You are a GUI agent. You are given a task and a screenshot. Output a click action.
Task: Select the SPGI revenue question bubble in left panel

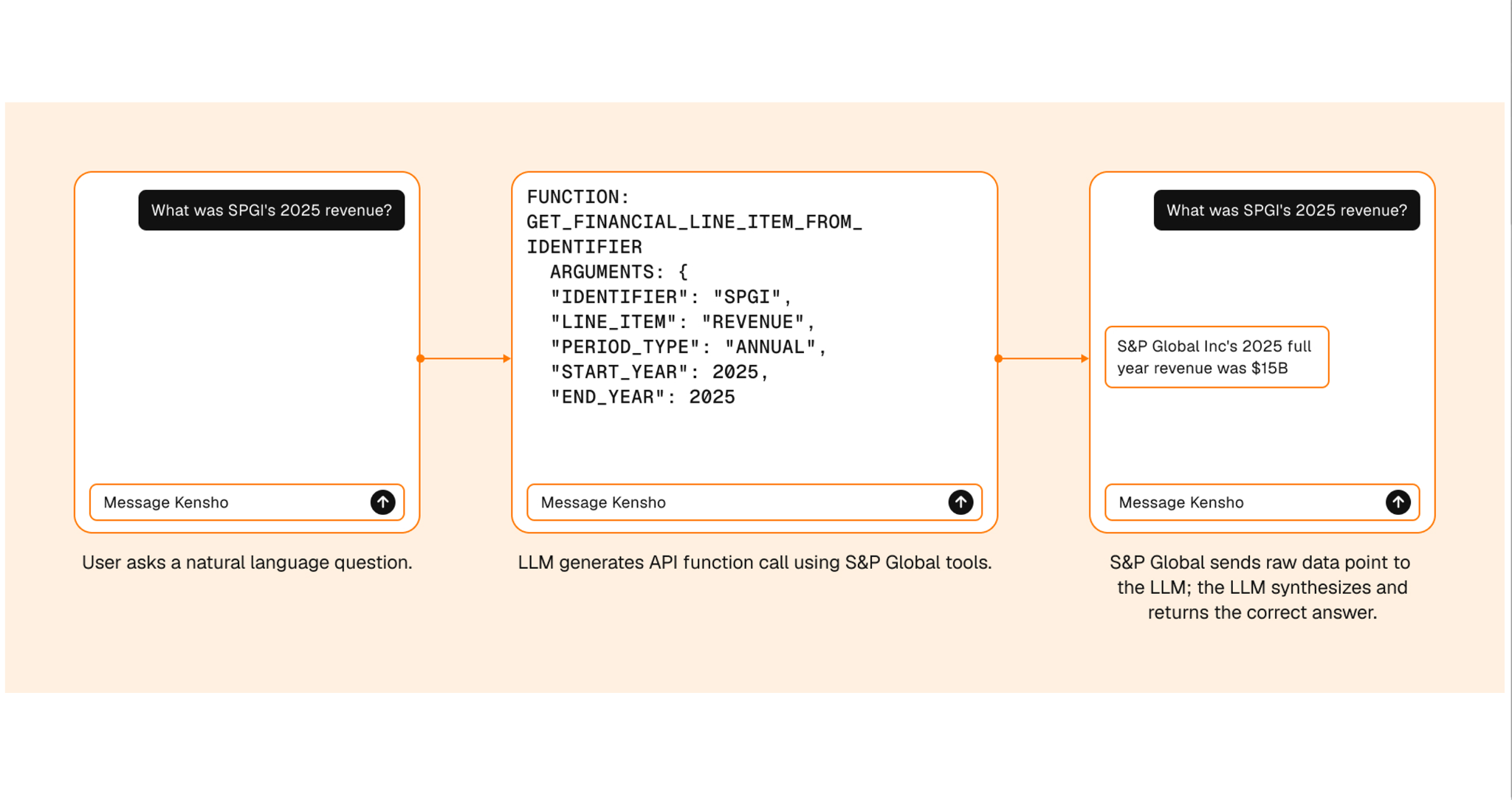[272, 211]
